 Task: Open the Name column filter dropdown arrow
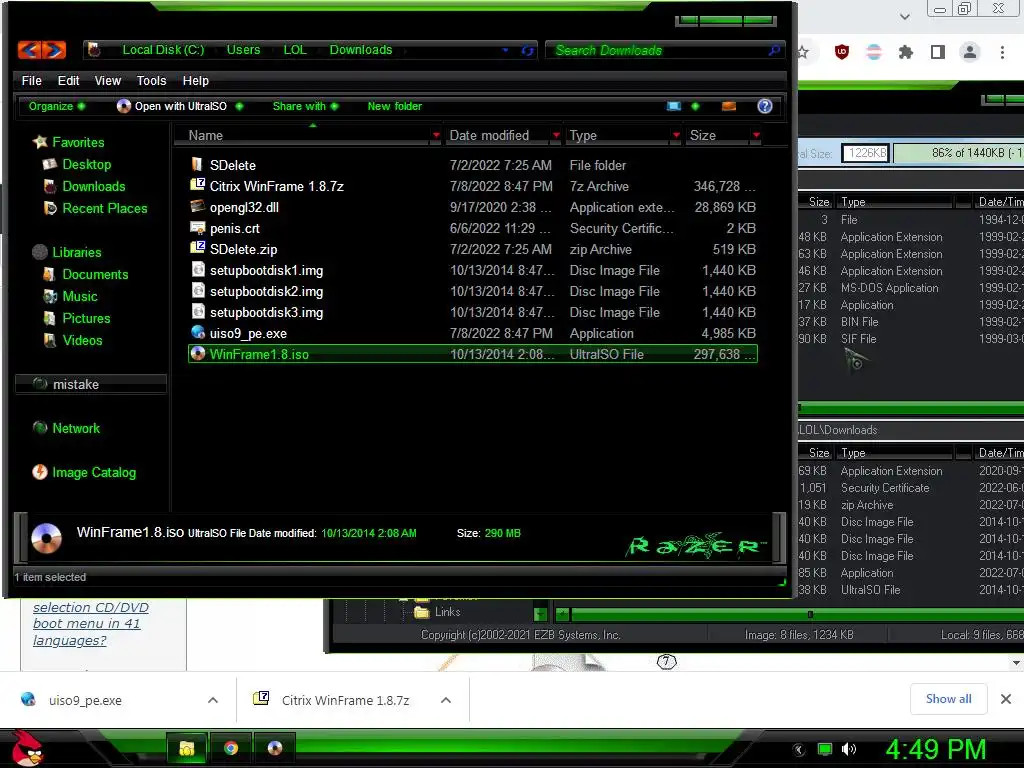[x=436, y=135]
